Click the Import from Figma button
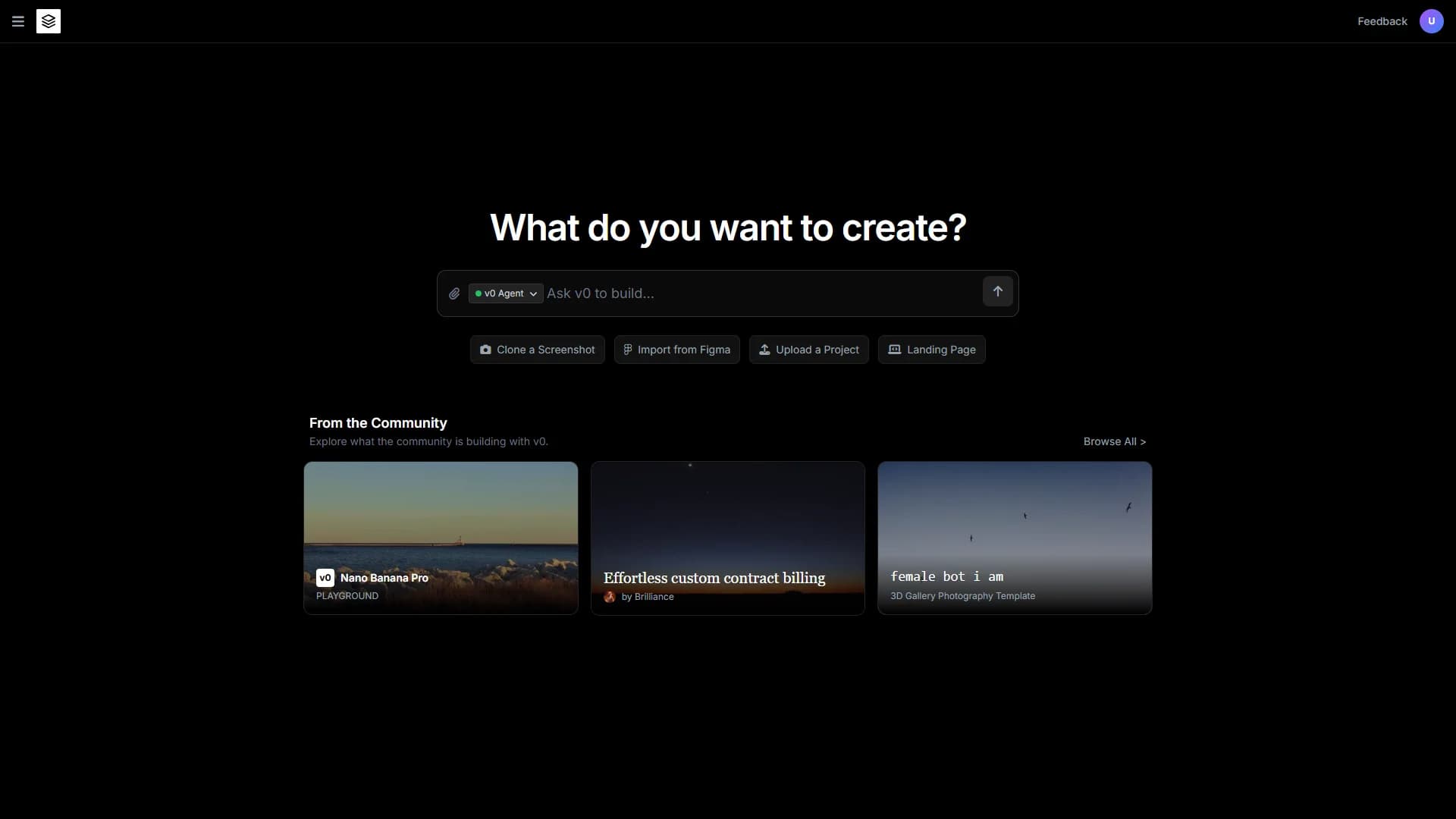 676,350
